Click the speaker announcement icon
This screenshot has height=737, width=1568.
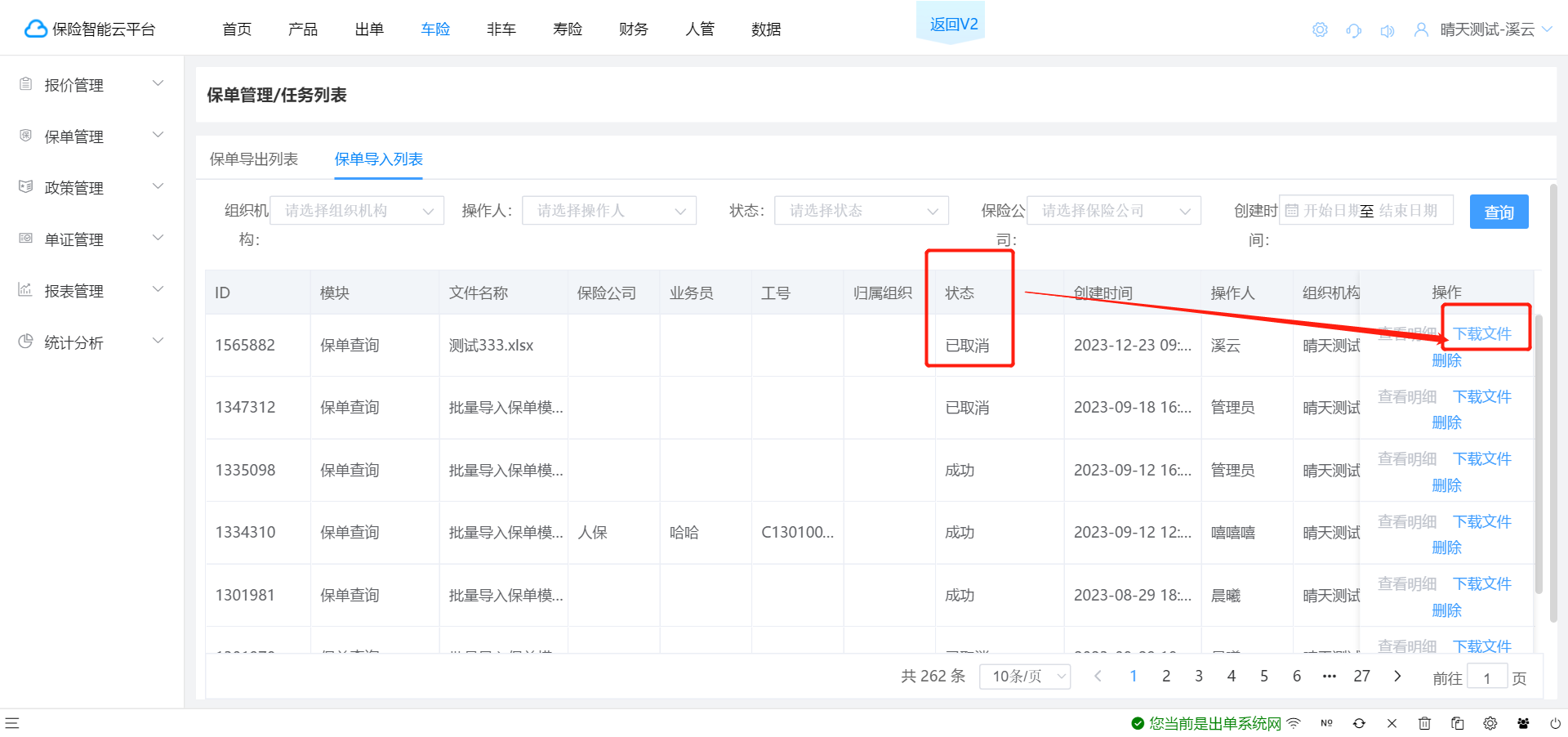point(1388,30)
